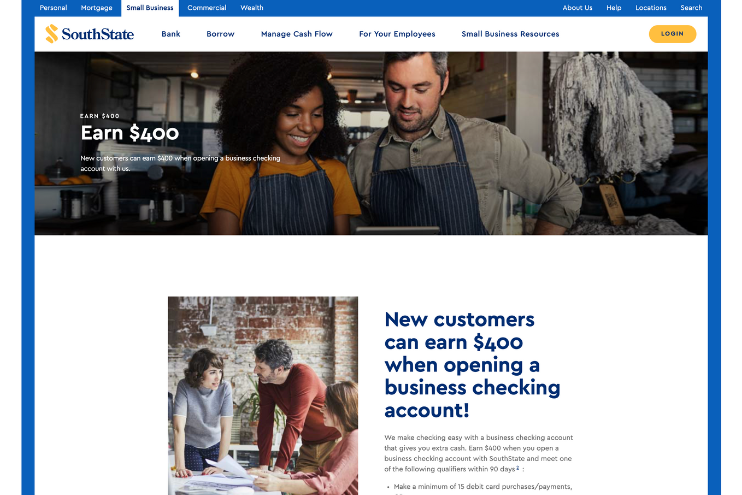Expand the Manage Cash Flow menu
742x495 pixels.
pos(297,34)
